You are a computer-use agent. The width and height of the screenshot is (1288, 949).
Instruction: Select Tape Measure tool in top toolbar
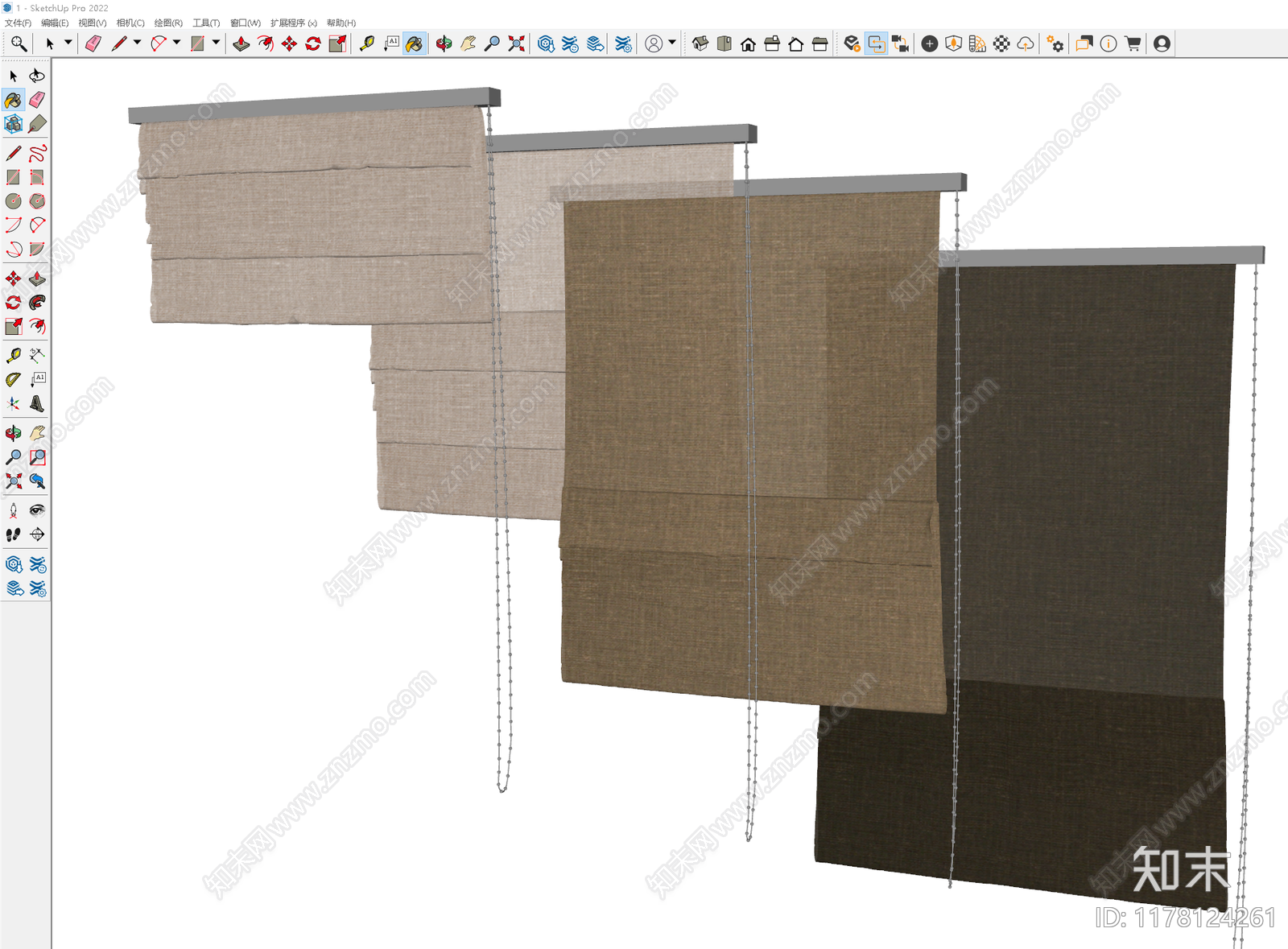(x=367, y=43)
